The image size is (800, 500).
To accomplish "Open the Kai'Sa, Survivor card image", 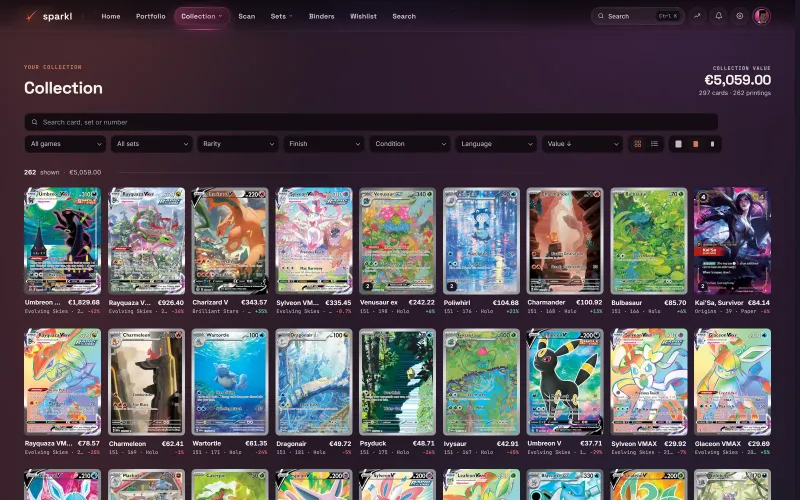I will [733, 241].
